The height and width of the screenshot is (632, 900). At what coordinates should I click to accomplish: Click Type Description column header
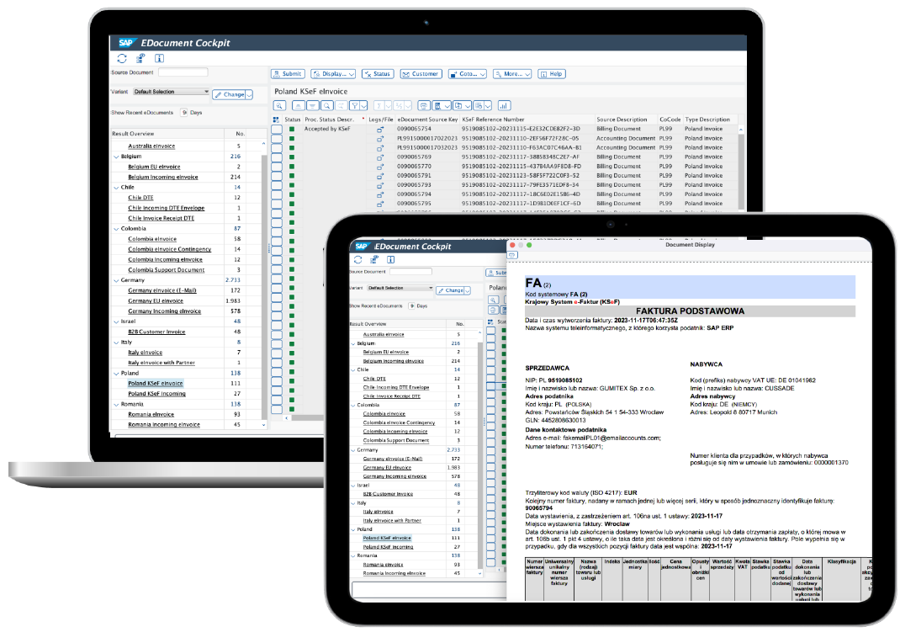(x=708, y=119)
